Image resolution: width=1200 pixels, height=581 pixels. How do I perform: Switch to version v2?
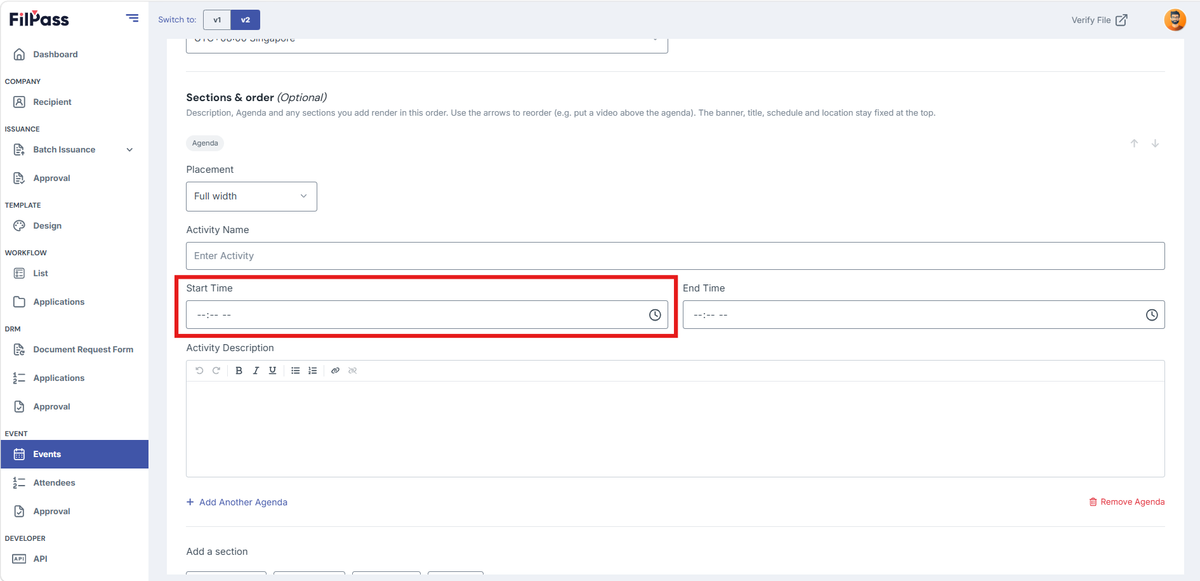(x=245, y=20)
